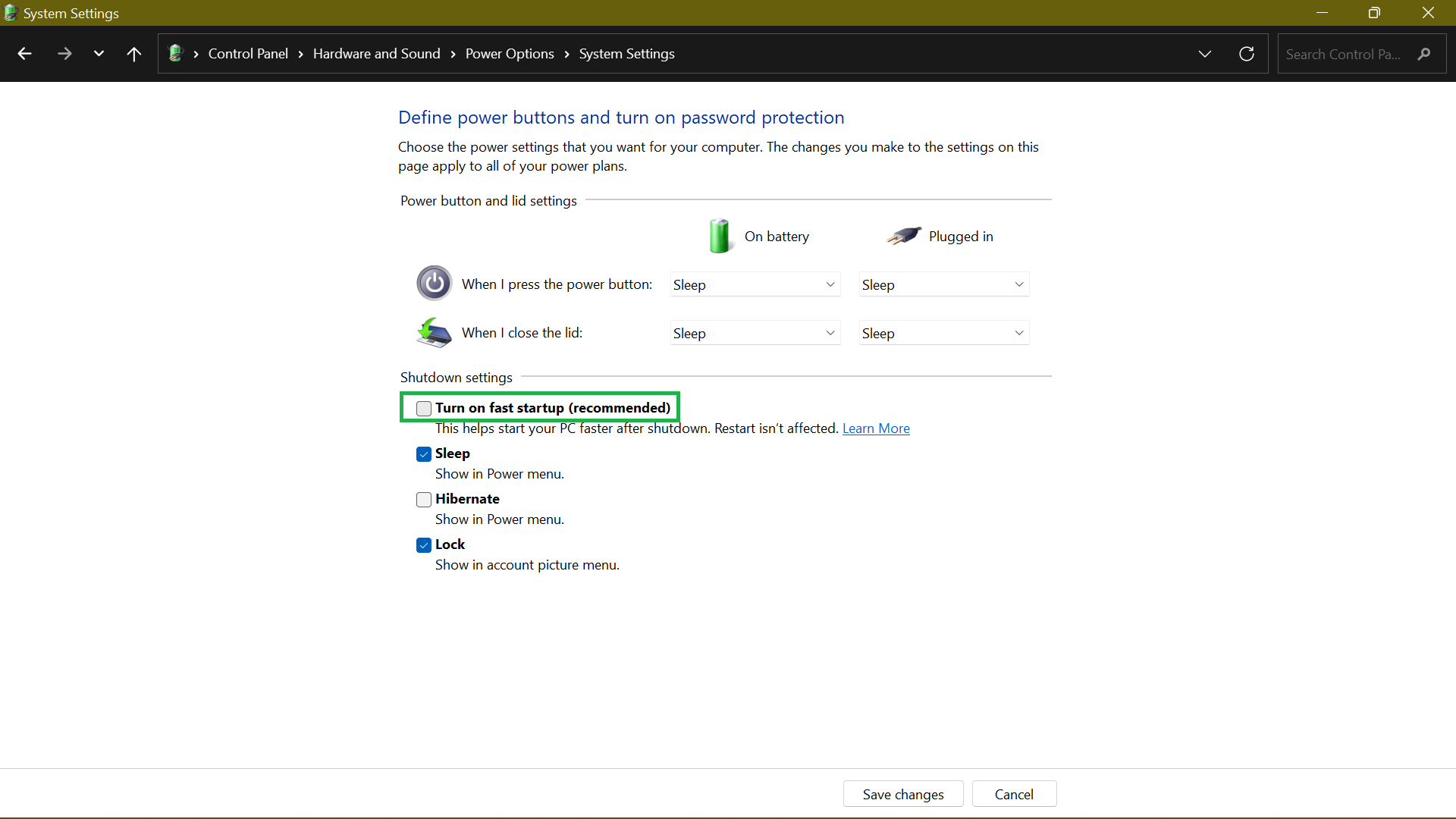The width and height of the screenshot is (1456, 819).
Task: Navigate to Hardware and Sound breadcrumb
Action: tap(376, 53)
